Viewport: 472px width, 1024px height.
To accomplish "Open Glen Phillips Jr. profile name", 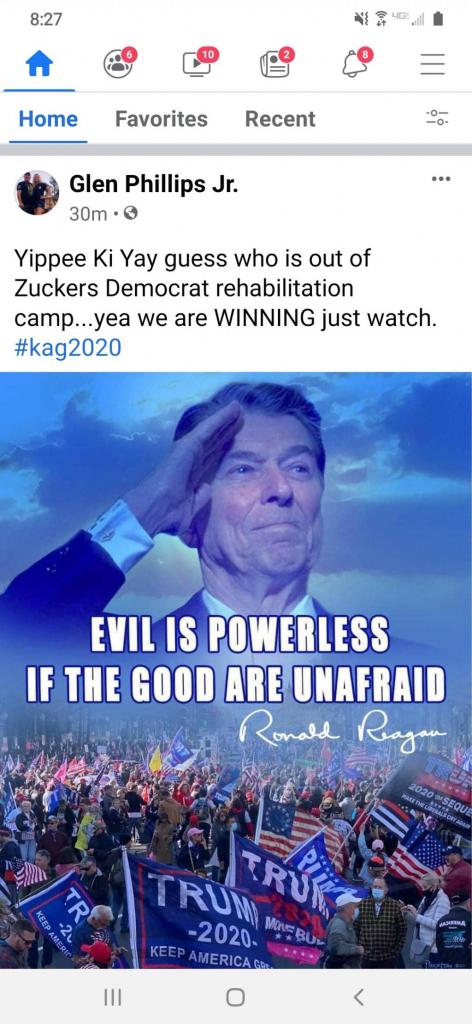I will [153, 185].
